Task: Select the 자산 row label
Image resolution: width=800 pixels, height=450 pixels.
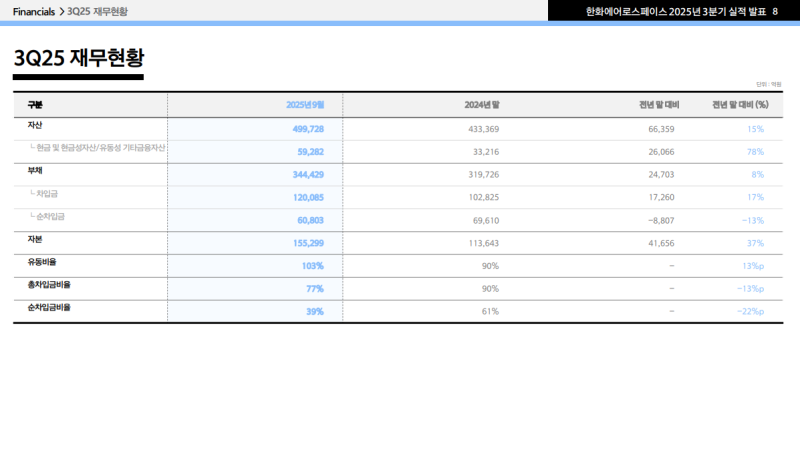Action: [x=35, y=125]
